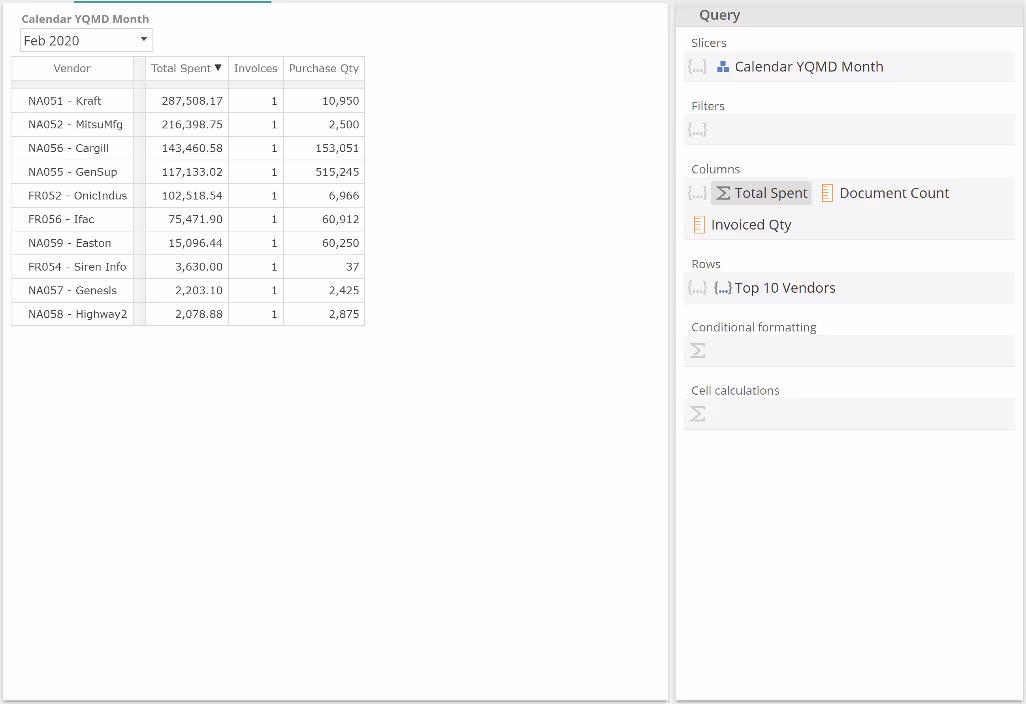Click the Query panel header
1026x704 pixels.
(720, 15)
